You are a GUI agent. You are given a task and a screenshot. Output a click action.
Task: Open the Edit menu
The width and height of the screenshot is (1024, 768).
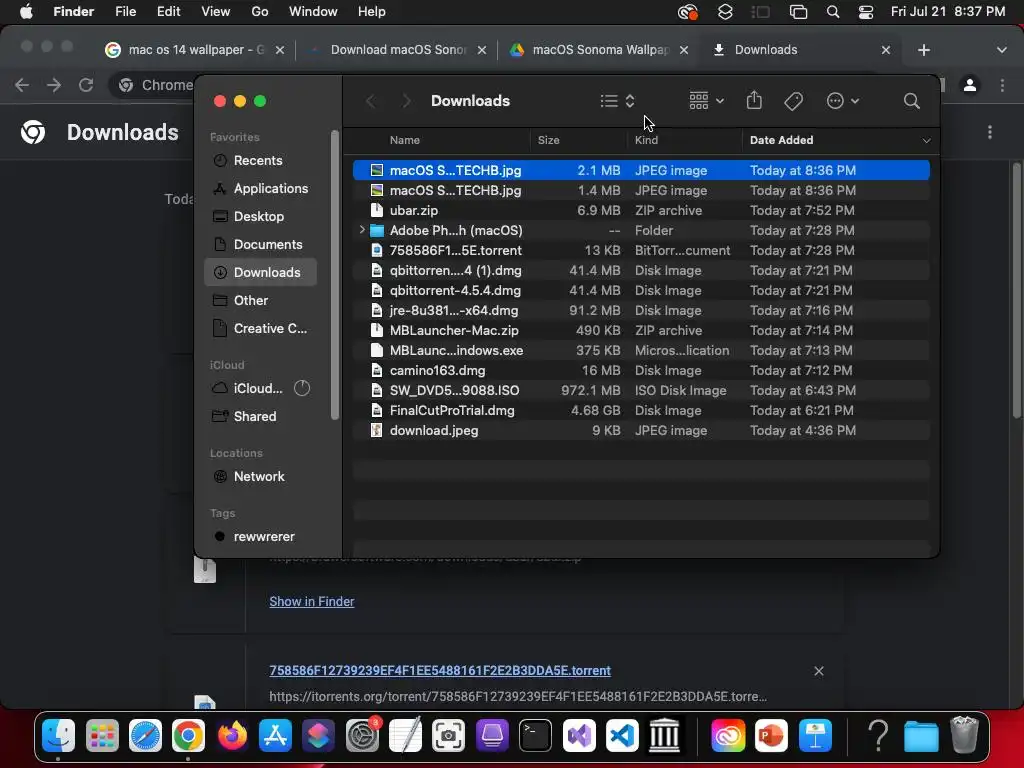pyautogui.click(x=168, y=12)
